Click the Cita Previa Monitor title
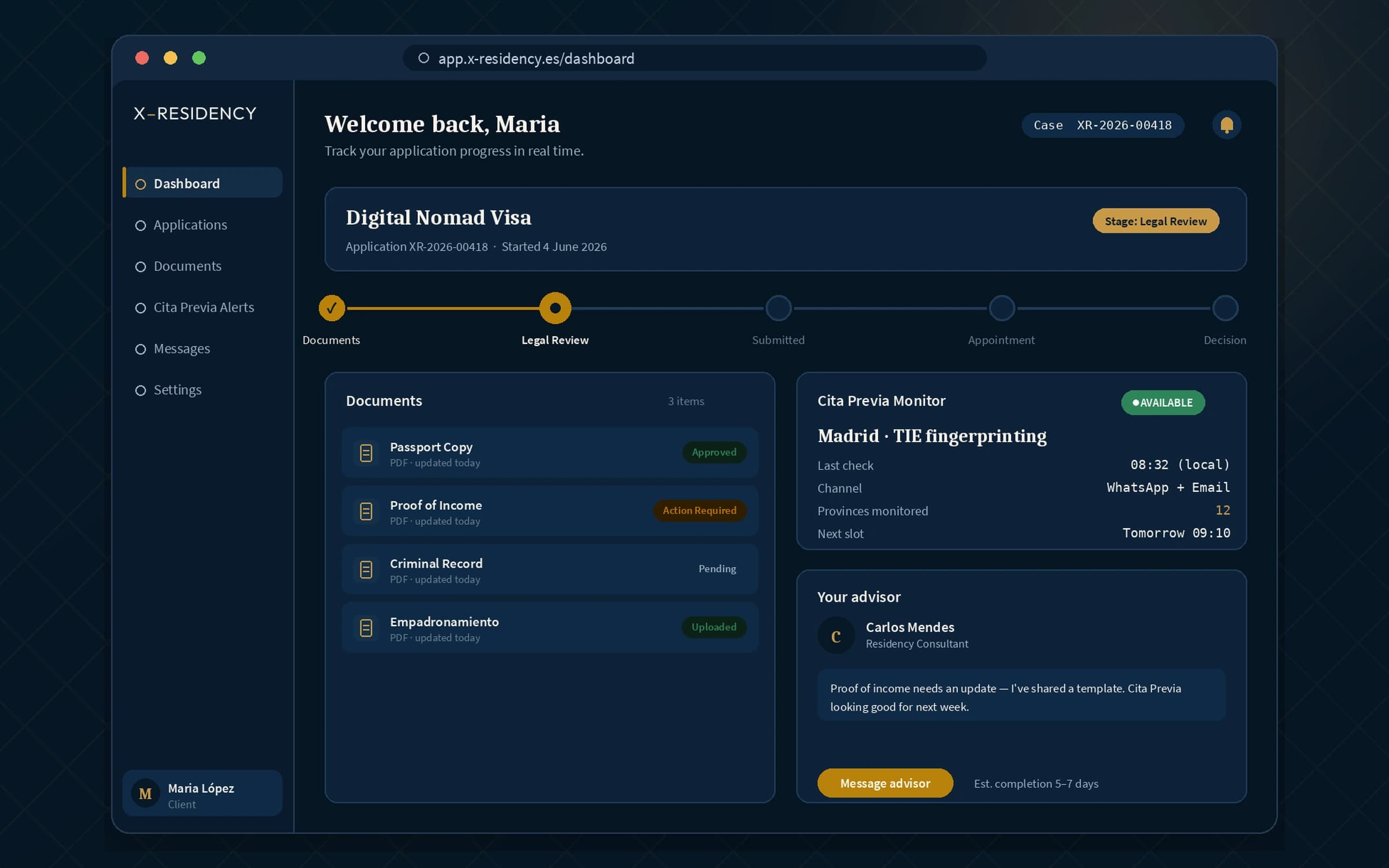 pyautogui.click(x=881, y=401)
